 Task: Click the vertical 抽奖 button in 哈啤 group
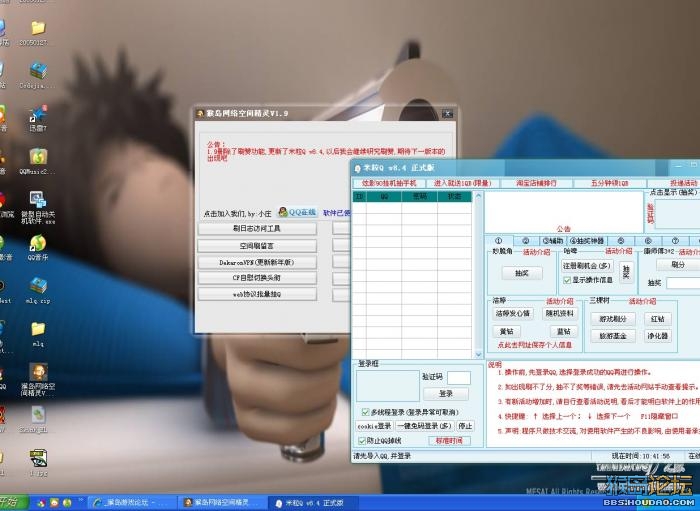(626, 271)
